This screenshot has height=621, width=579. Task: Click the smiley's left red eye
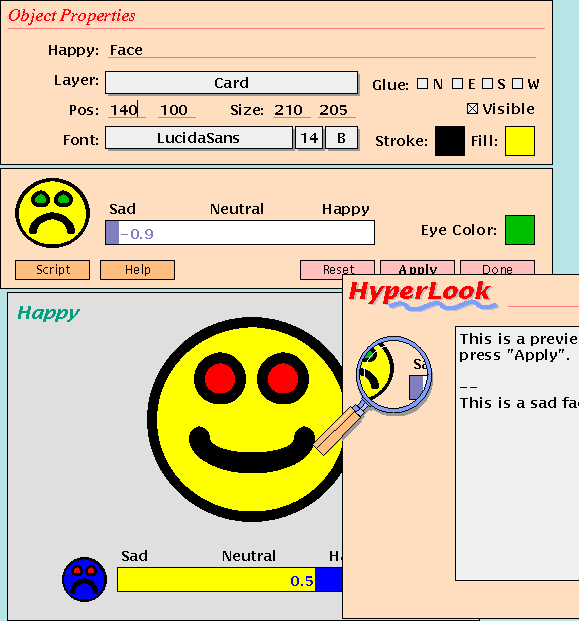pos(219,378)
